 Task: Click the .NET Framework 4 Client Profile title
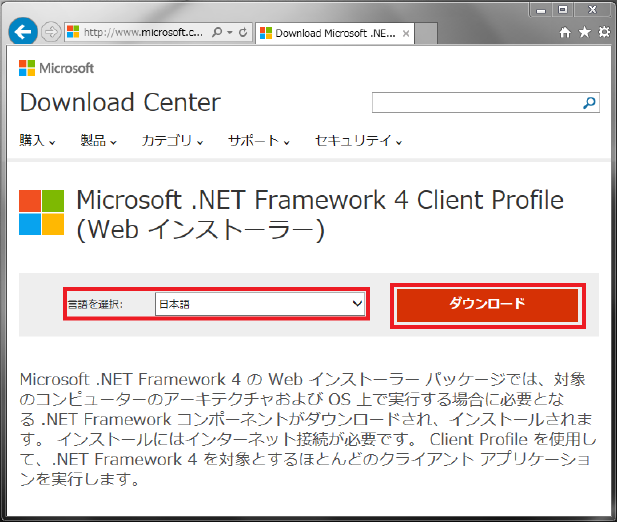click(x=320, y=215)
